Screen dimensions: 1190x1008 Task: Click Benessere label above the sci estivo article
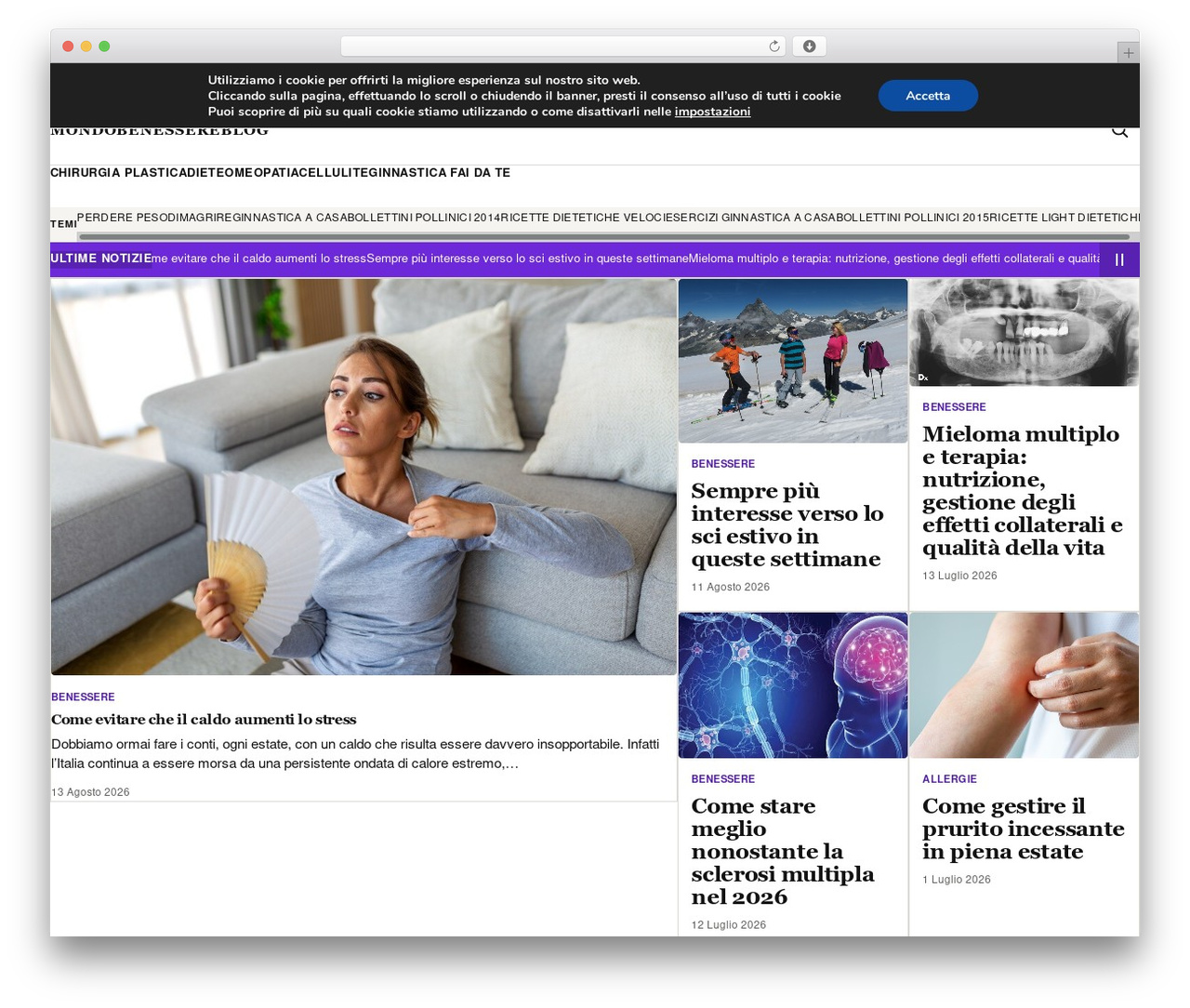click(x=723, y=464)
